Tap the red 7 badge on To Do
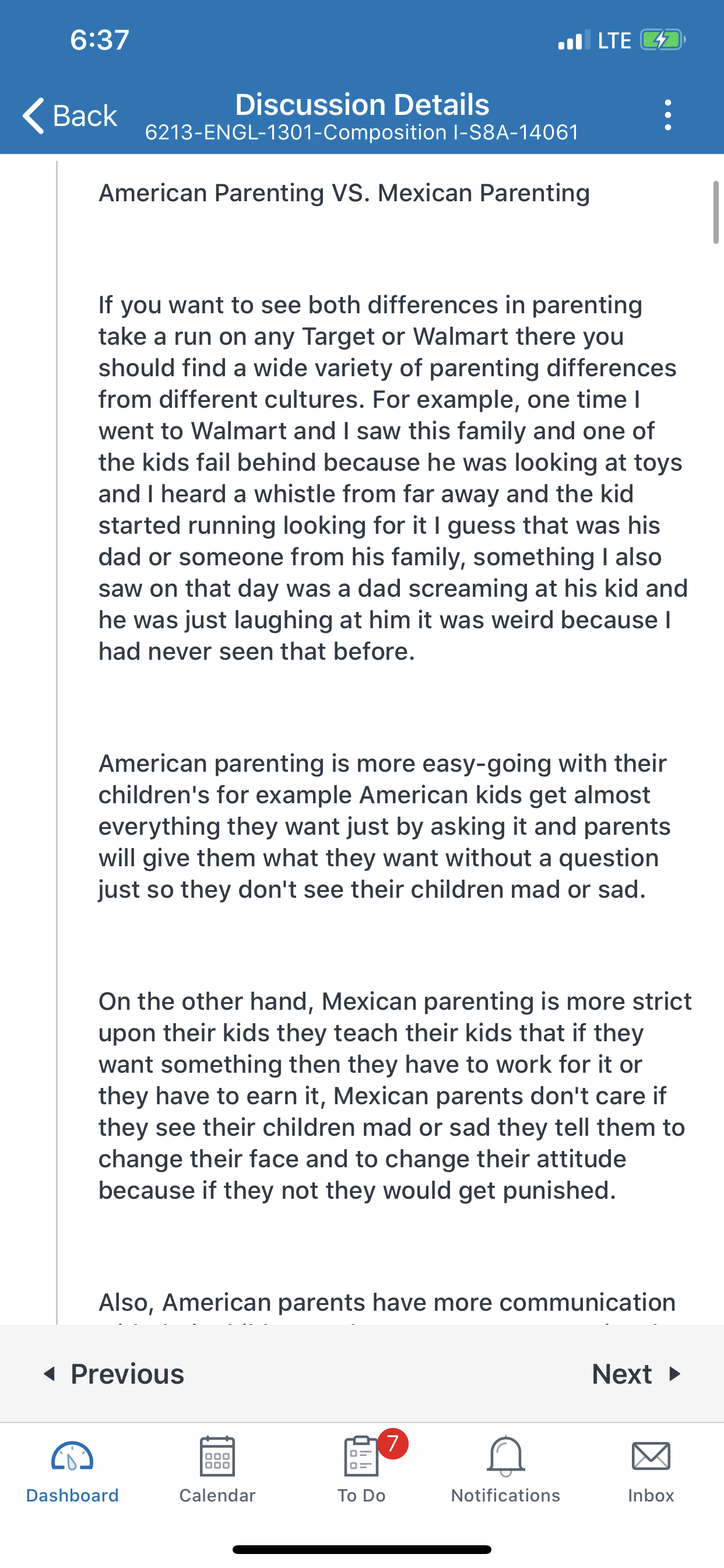 pos(392,1443)
